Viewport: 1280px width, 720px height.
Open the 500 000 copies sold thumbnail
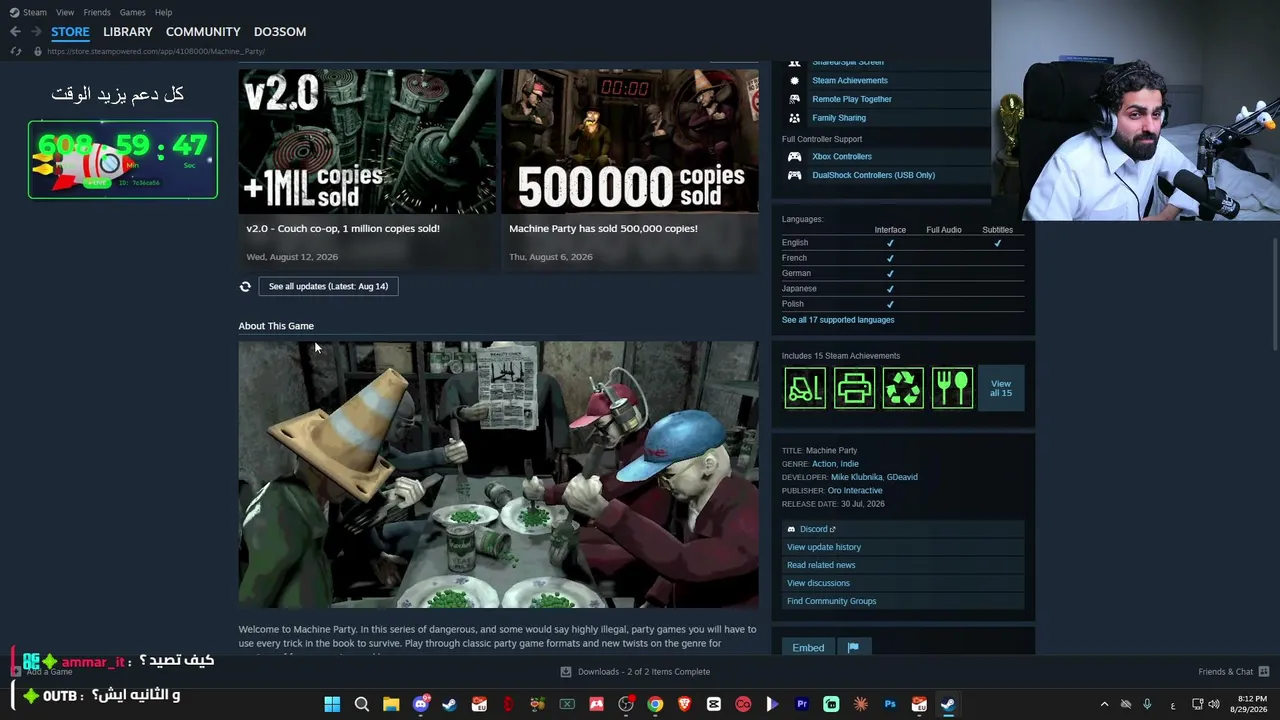coord(630,141)
